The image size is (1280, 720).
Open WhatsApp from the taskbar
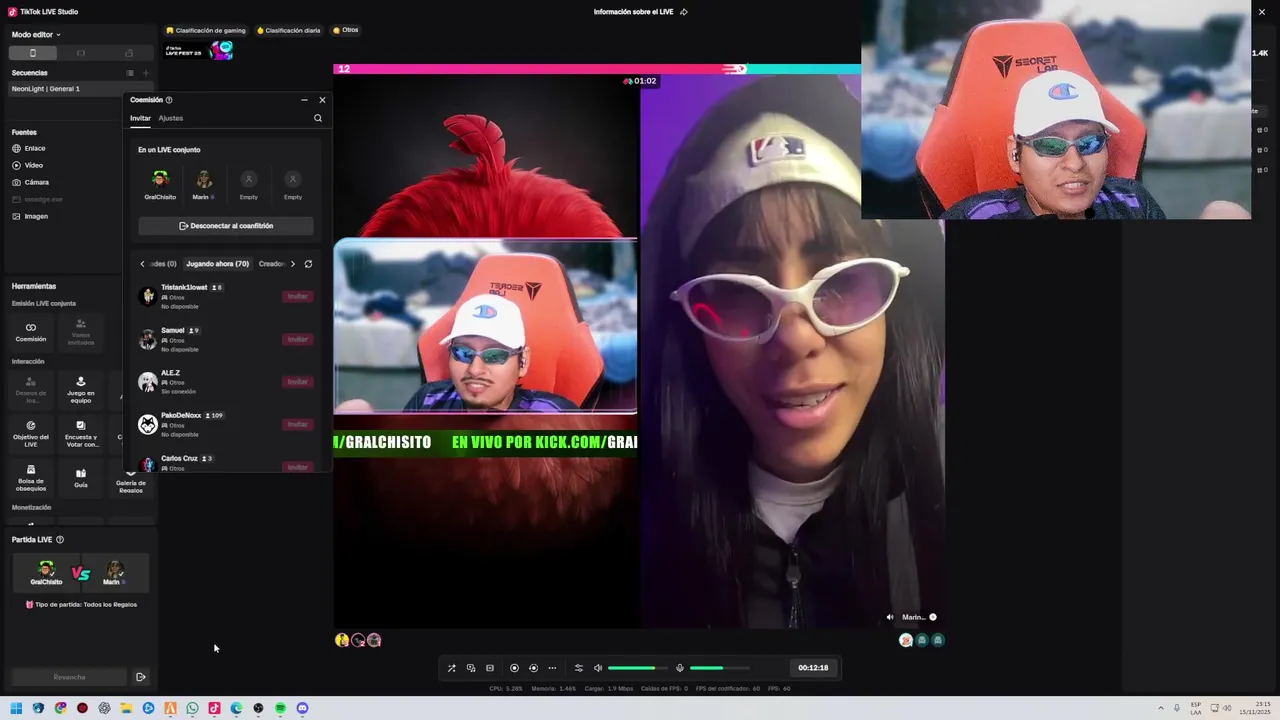(192, 708)
